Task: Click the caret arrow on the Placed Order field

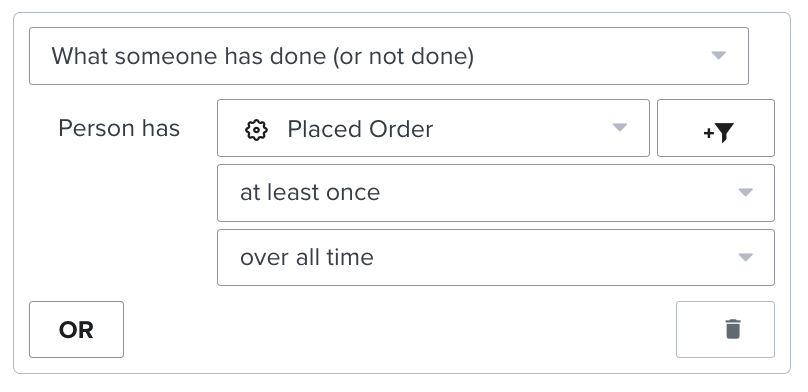Action: click(619, 127)
